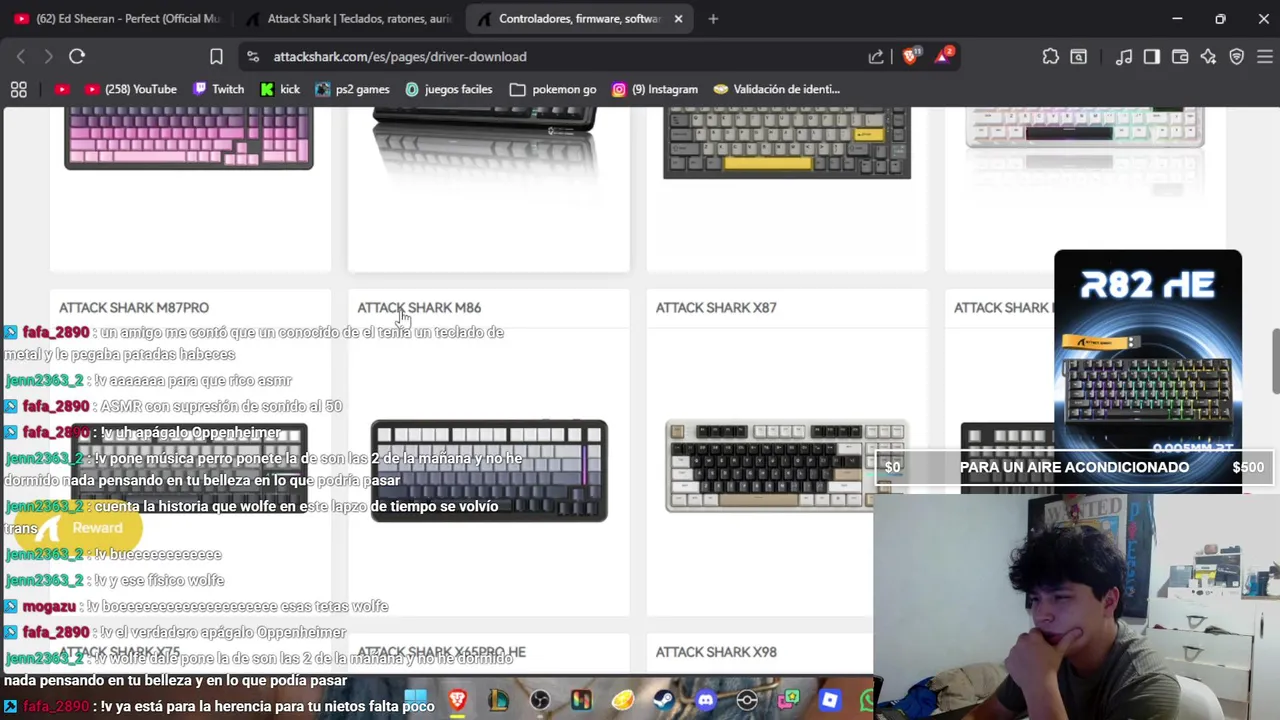Open the pokemon go bookmarks folder
Image resolution: width=1280 pixels, height=720 pixels.
pyautogui.click(x=553, y=89)
